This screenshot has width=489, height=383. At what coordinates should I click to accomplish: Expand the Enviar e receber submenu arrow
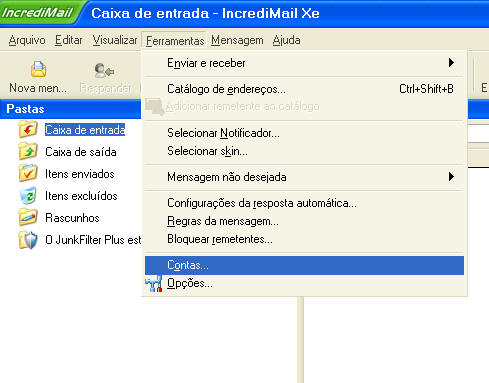coord(451,63)
